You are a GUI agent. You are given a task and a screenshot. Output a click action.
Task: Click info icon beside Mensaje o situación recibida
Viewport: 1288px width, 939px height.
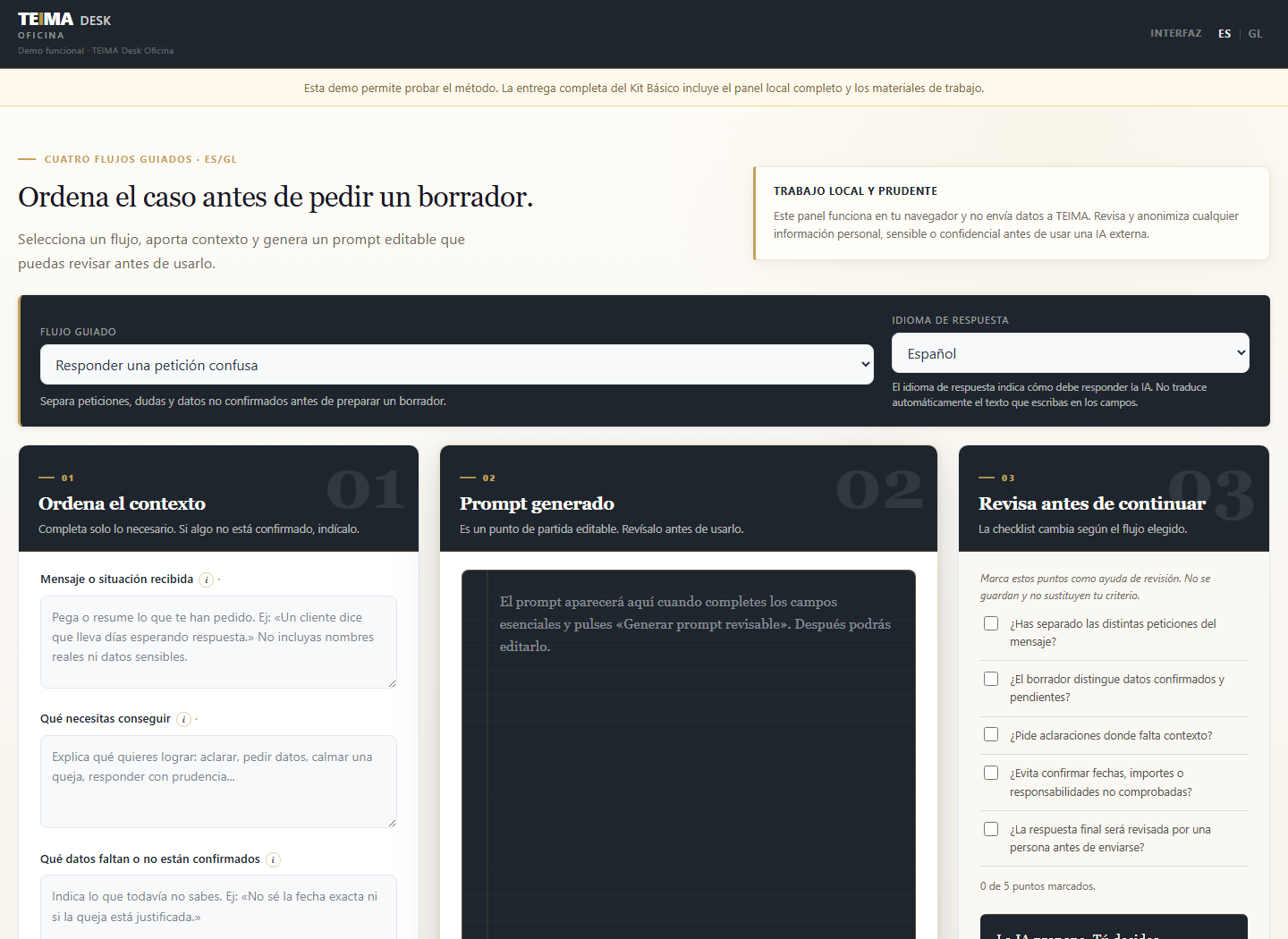[207, 579]
